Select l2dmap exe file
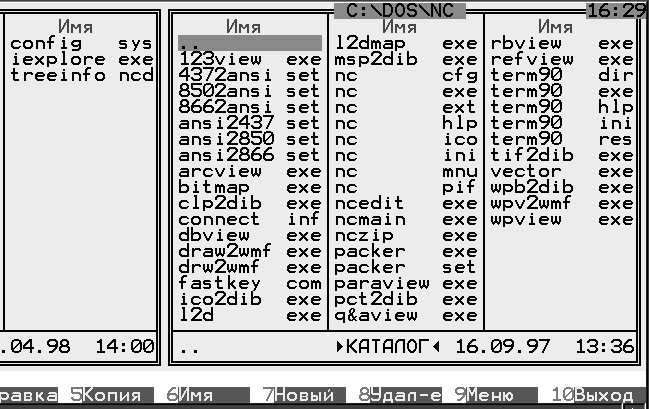Image resolution: width=649 pixels, height=409 pixels. (406, 43)
